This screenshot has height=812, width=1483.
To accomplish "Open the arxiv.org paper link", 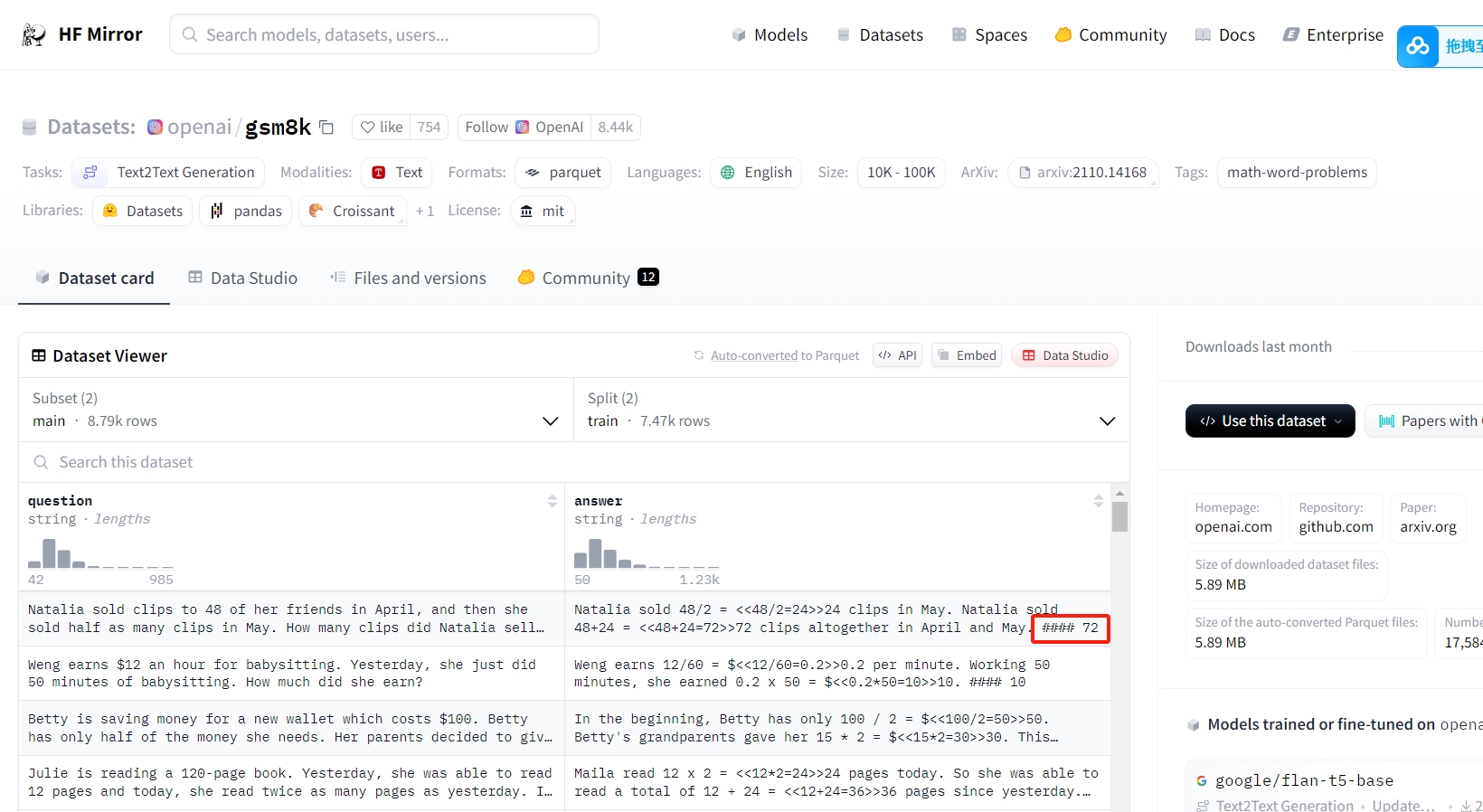I will pyautogui.click(x=1428, y=518).
